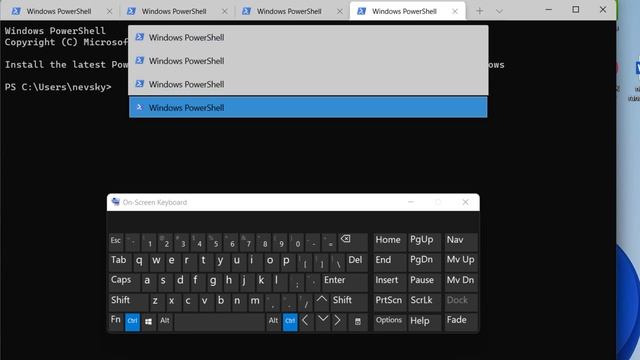Open the new tab plus button

click(480, 11)
